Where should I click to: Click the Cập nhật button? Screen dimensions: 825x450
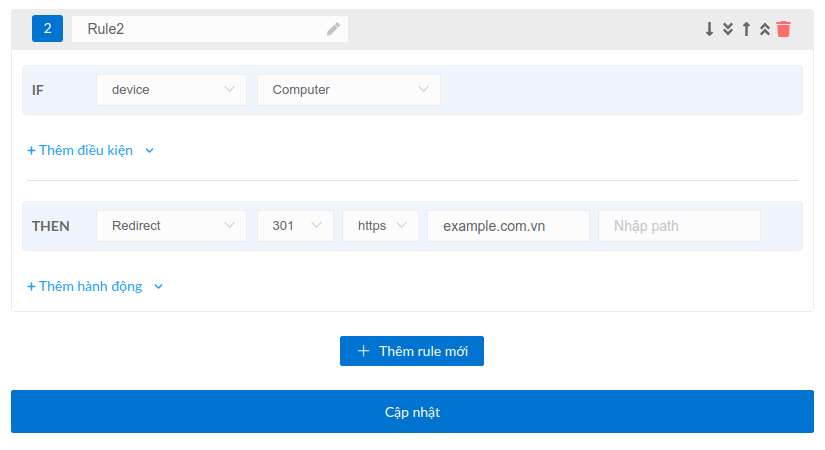[412, 412]
